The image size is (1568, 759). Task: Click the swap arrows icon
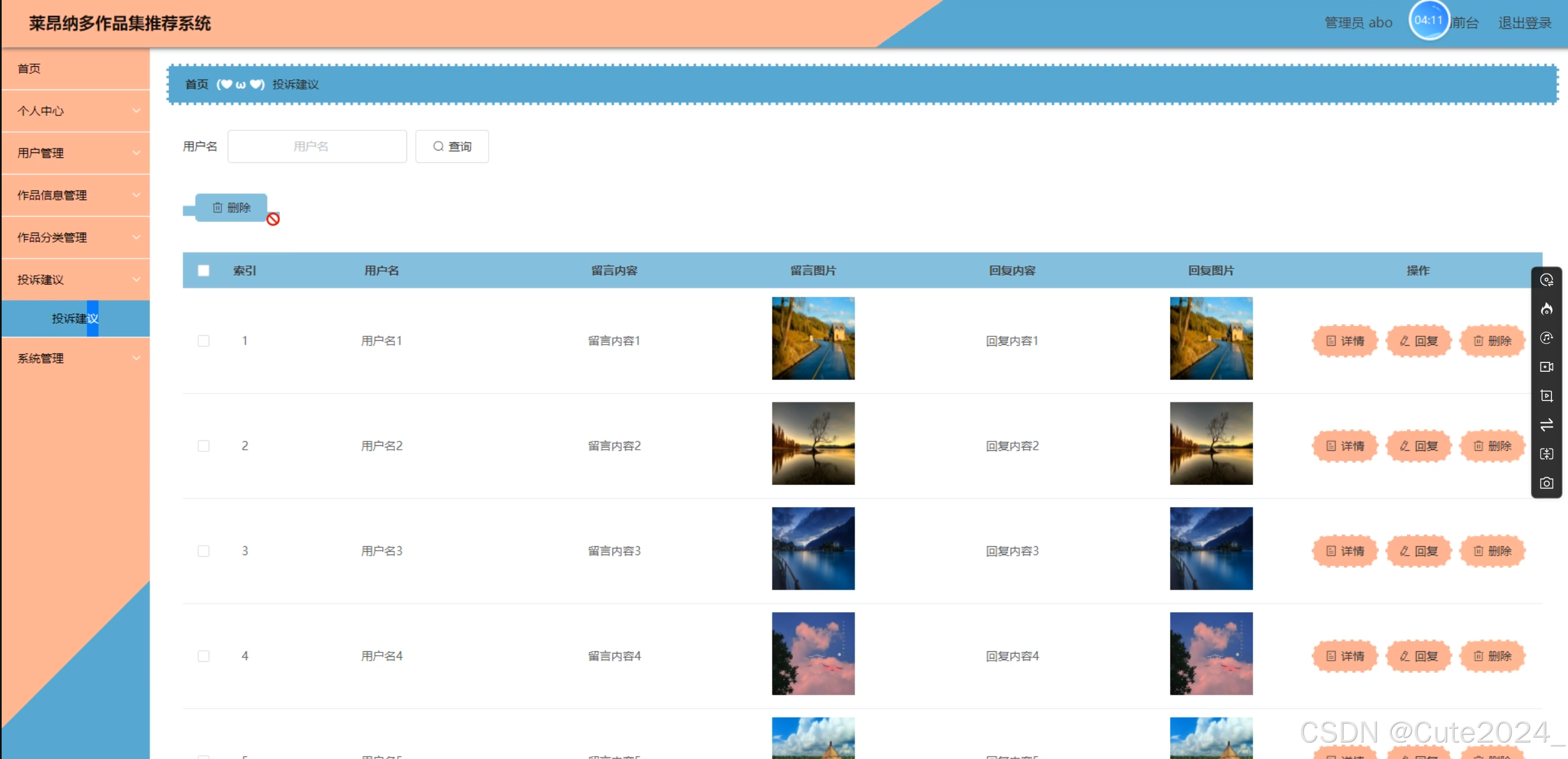1546,425
